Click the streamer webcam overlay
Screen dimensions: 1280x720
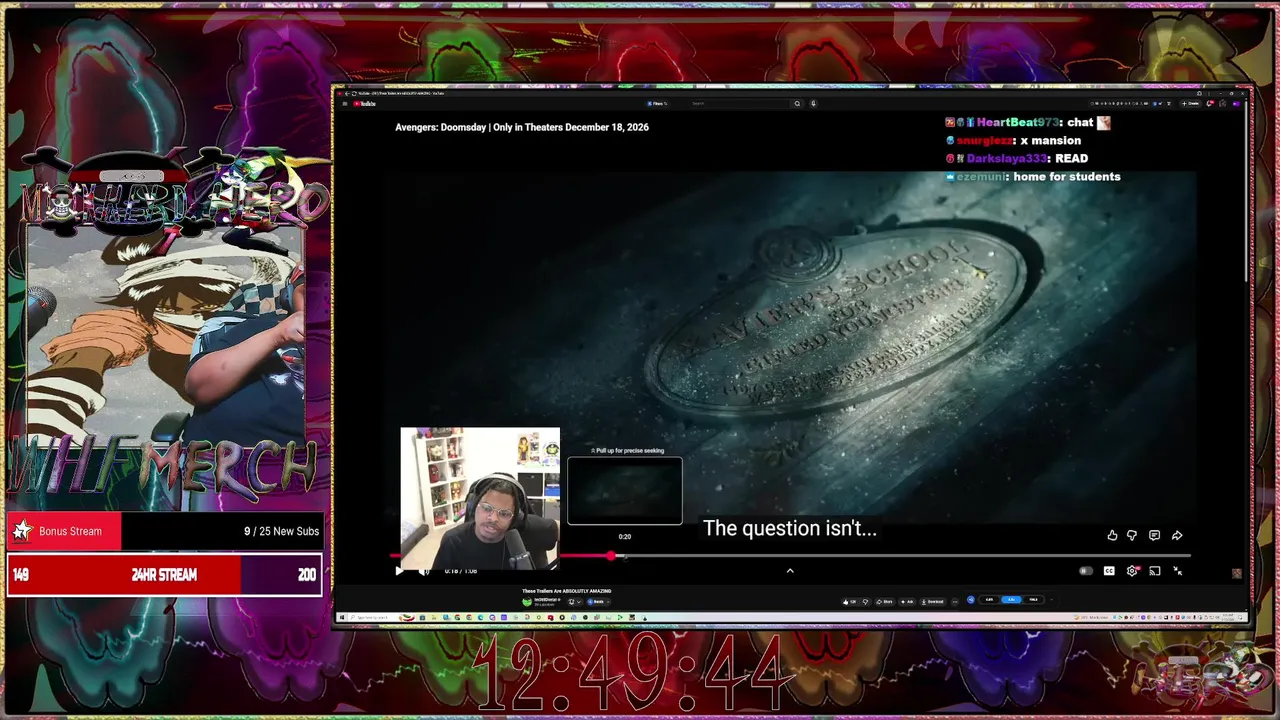pyautogui.click(x=480, y=498)
